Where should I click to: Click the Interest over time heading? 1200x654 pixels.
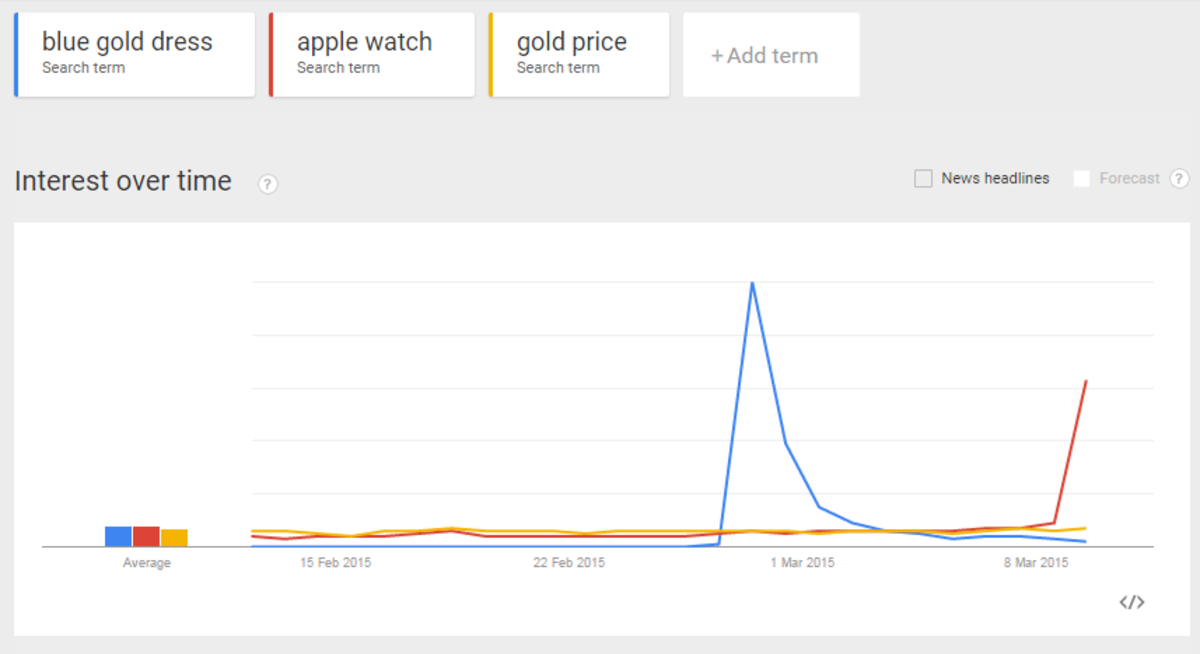[x=123, y=181]
